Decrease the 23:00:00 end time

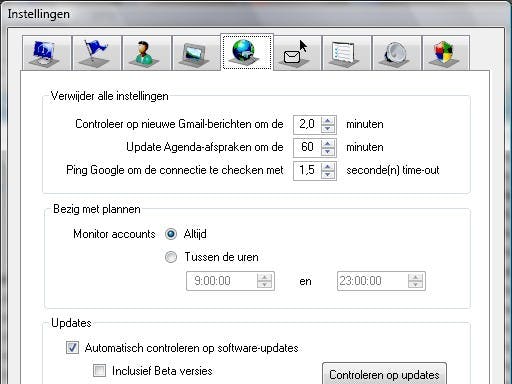tap(415, 285)
